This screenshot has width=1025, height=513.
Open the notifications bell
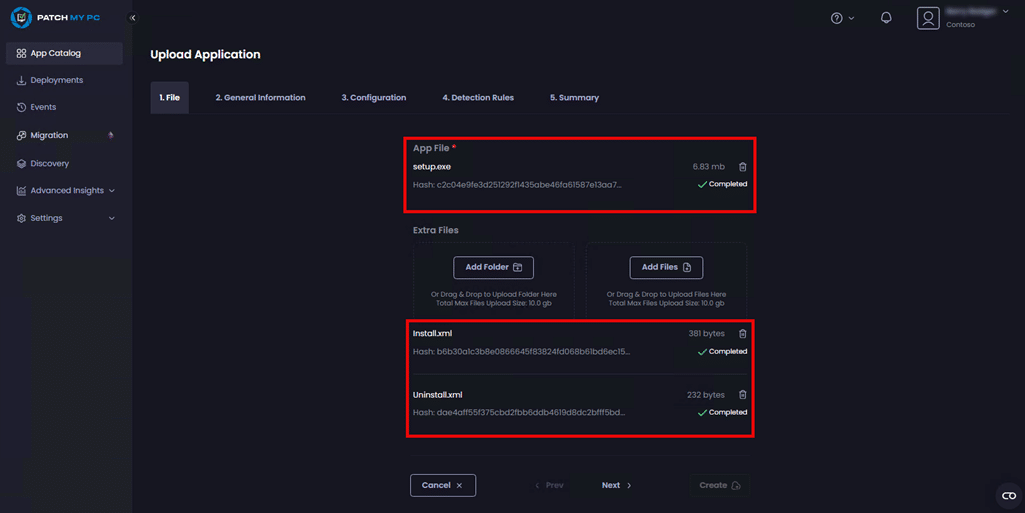tap(886, 18)
